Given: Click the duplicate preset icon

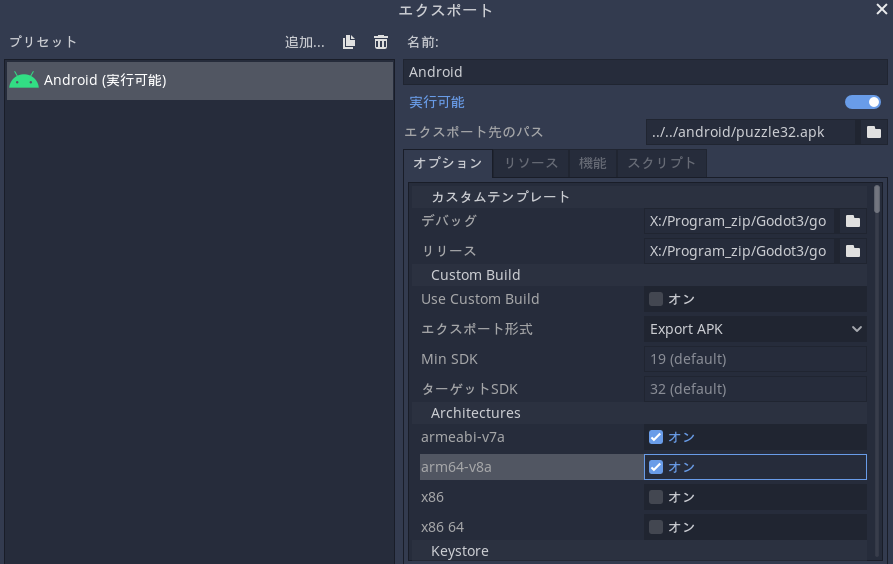Looking at the screenshot, I should click(349, 42).
